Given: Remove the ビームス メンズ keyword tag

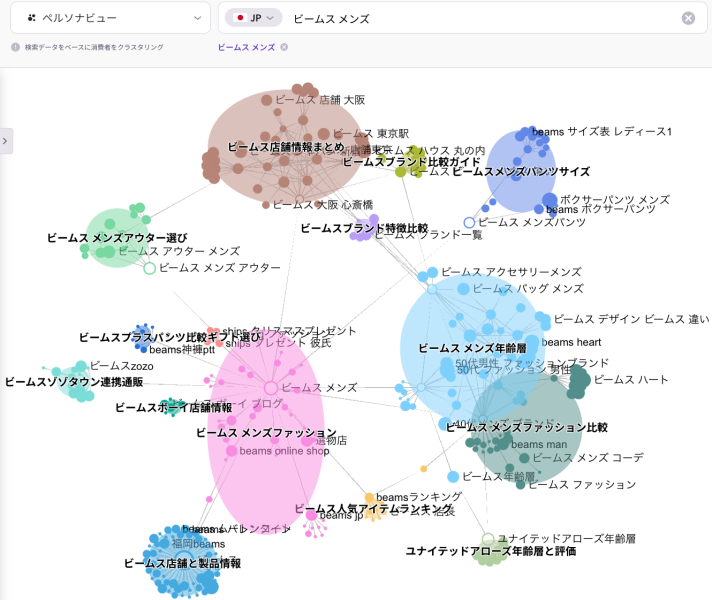Looking at the screenshot, I should pos(284,47).
